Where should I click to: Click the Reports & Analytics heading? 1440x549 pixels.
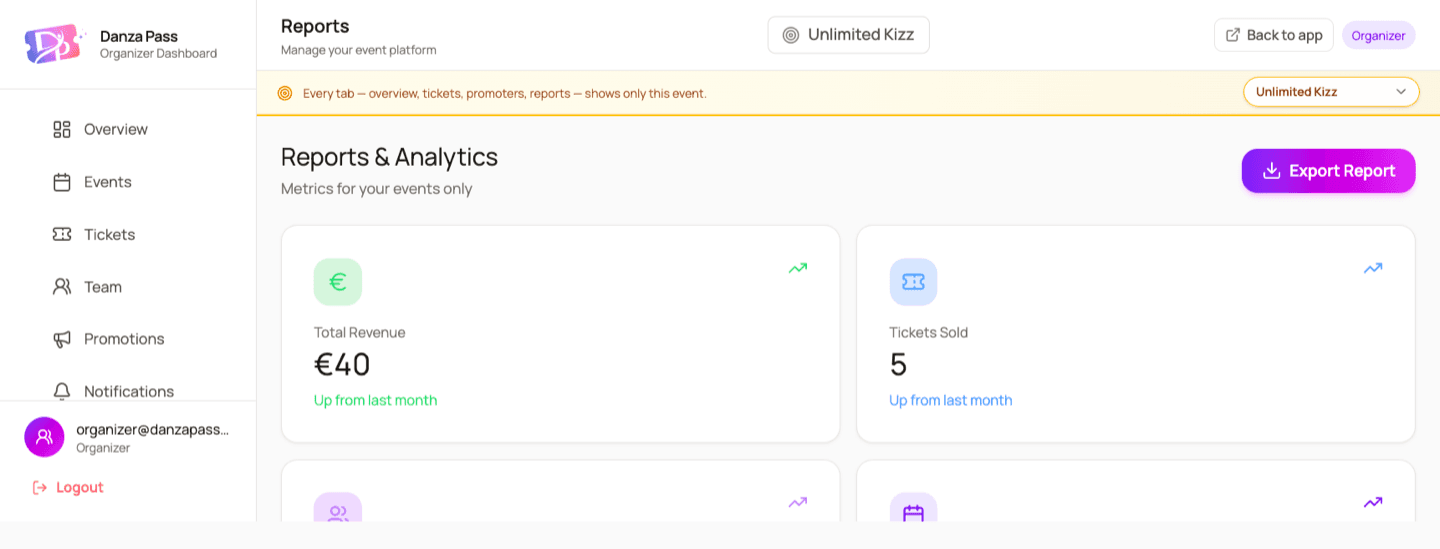coord(389,157)
